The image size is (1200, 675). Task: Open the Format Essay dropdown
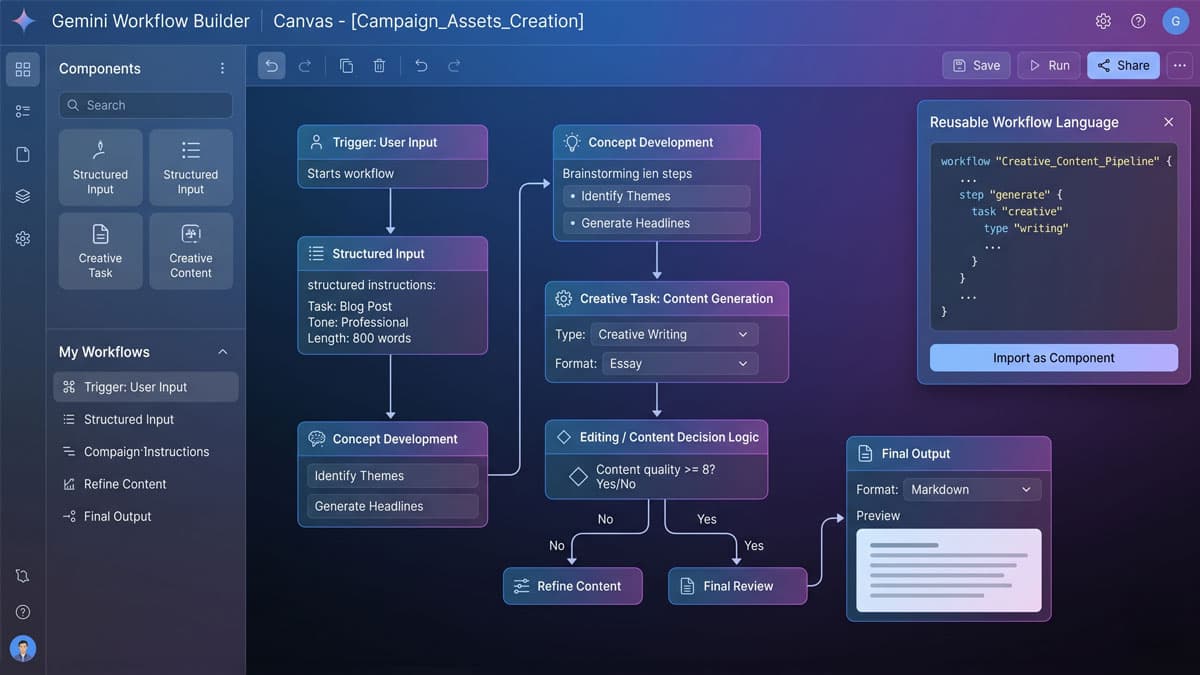point(680,363)
